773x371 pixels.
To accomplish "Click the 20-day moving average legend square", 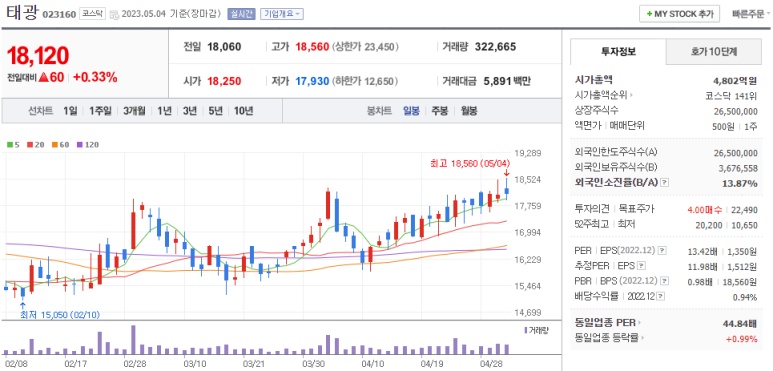I will point(30,145).
